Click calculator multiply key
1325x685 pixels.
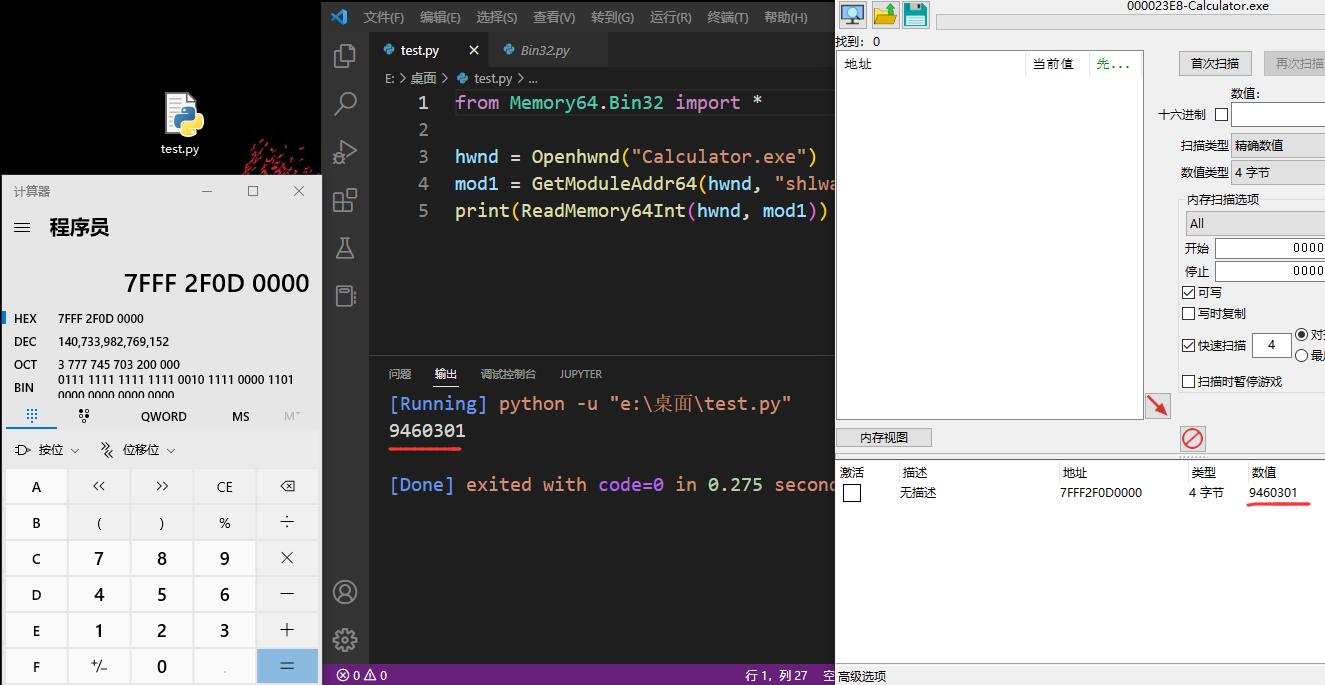(x=287, y=558)
